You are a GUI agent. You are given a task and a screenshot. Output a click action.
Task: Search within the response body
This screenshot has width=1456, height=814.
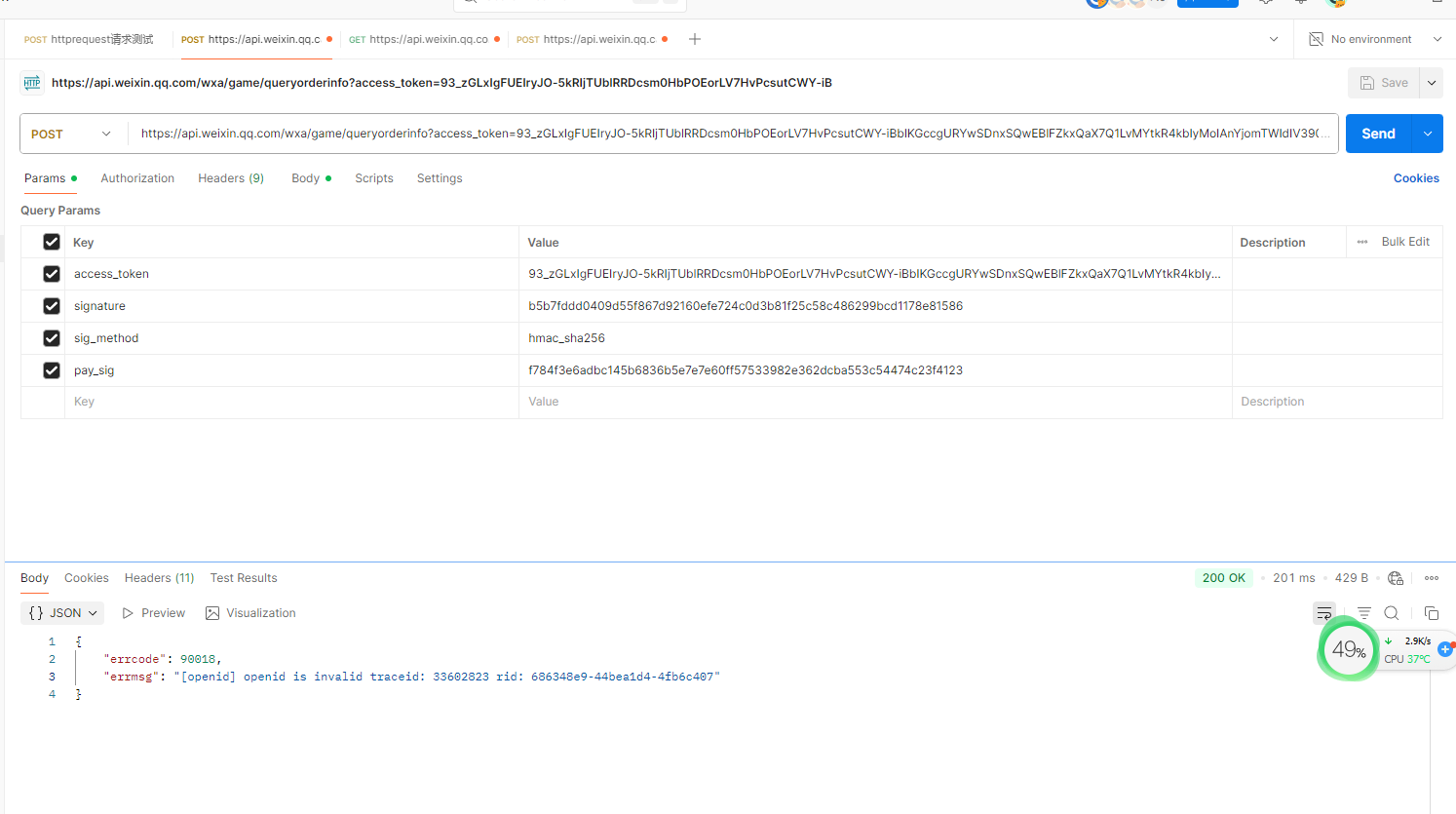(x=1392, y=613)
